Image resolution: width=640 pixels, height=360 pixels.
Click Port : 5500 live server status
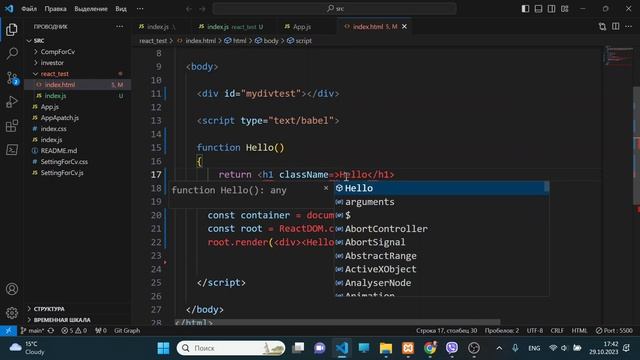(614, 331)
